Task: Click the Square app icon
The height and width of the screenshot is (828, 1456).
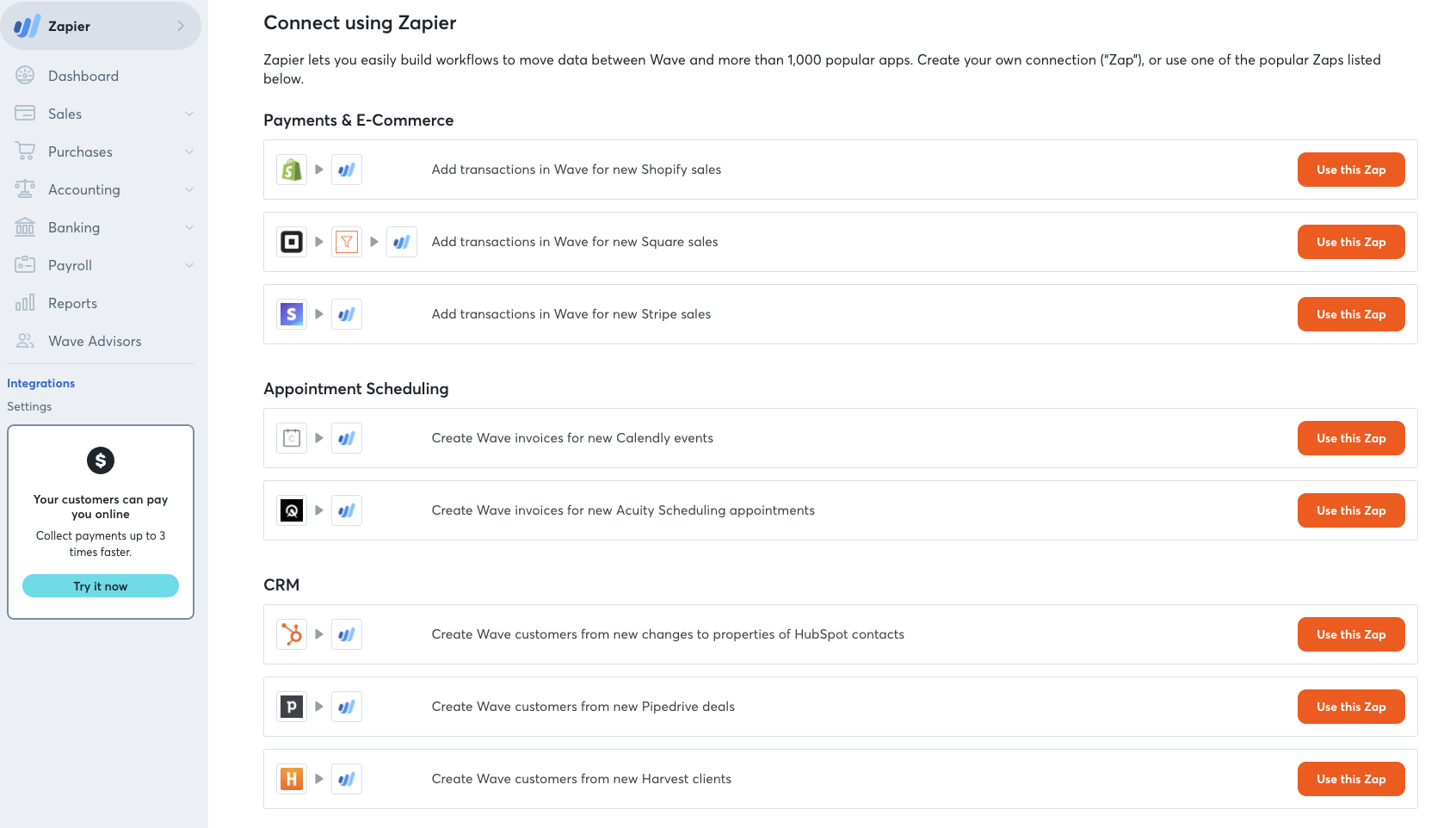Action: [292, 242]
